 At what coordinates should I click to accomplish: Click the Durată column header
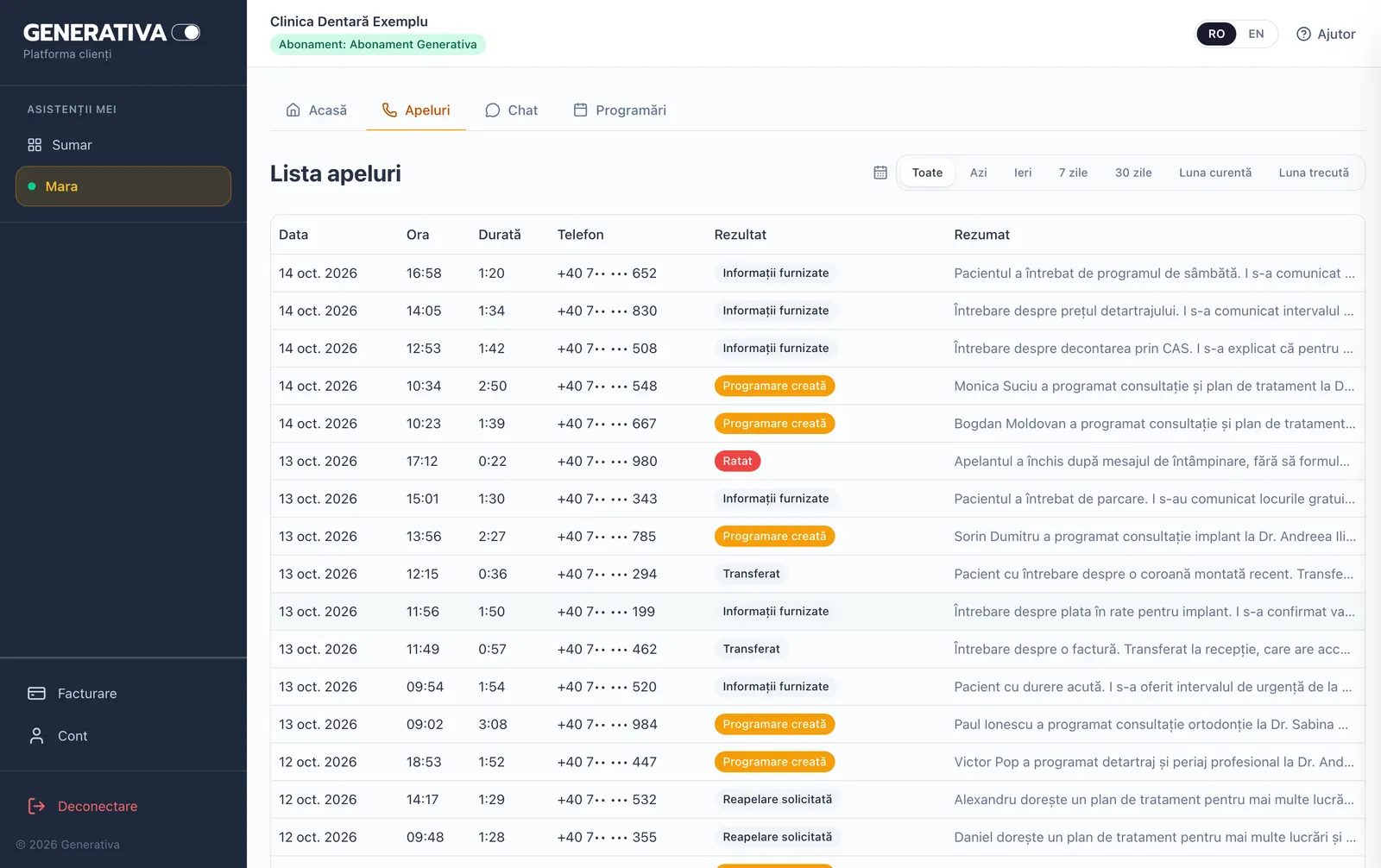point(500,235)
